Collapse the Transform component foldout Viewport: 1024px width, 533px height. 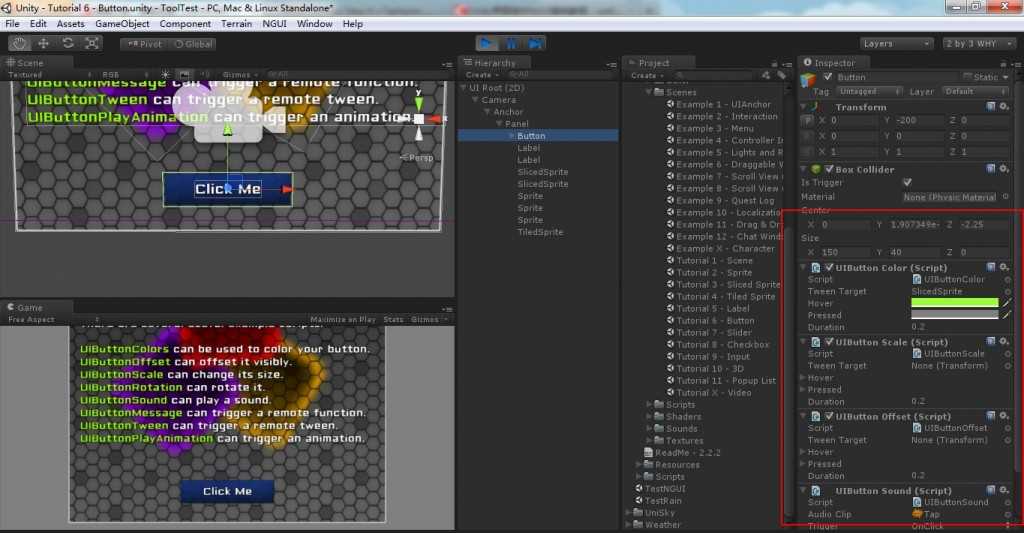[804, 106]
